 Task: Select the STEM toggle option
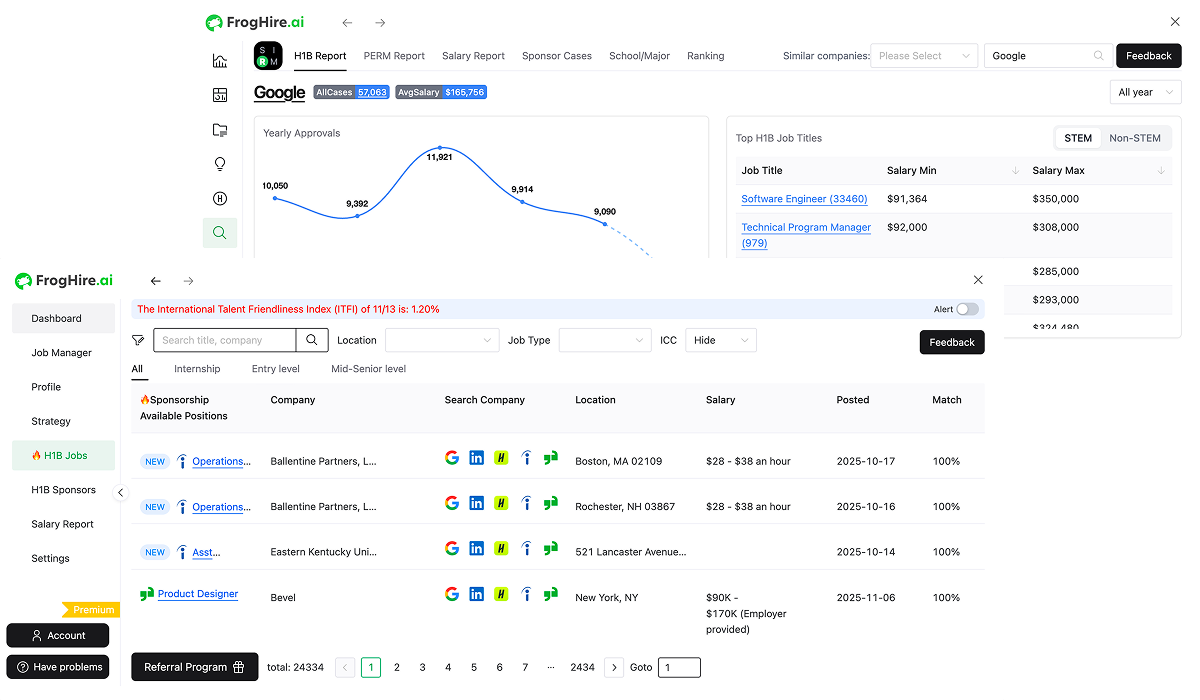tap(1078, 137)
